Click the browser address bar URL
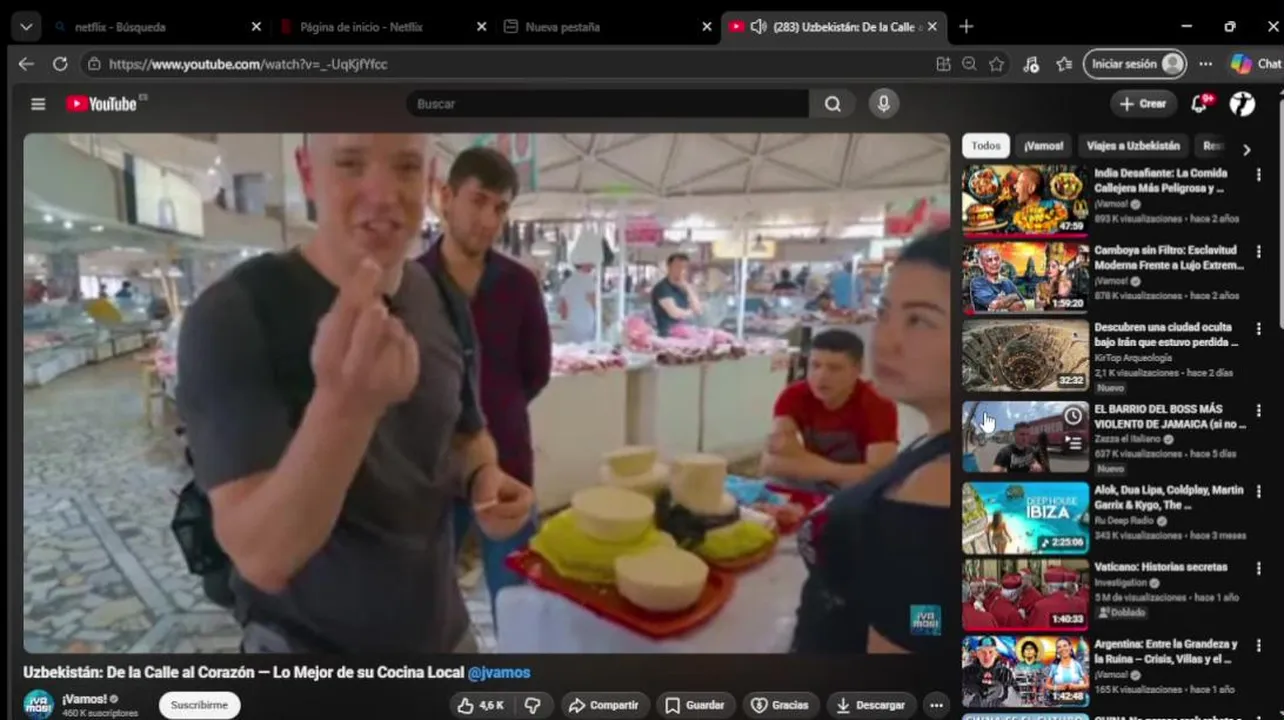1284x720 pixels. (248, 64)
